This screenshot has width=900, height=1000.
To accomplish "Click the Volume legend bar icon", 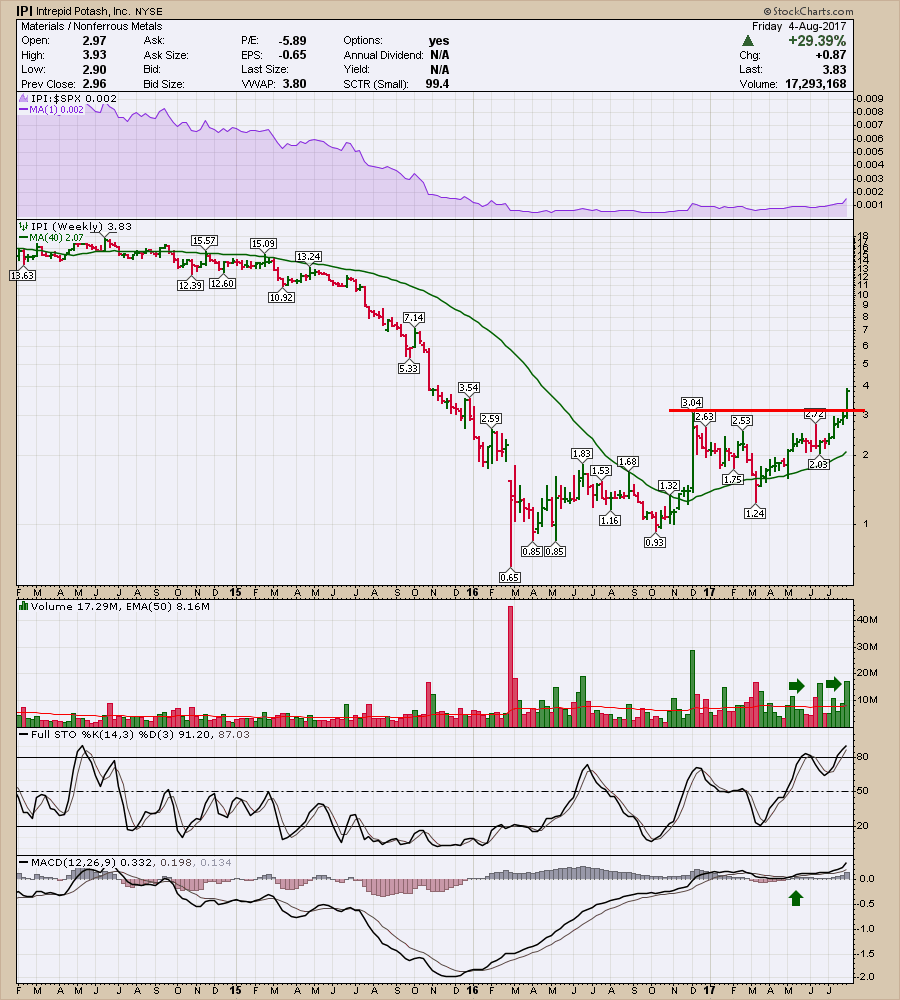I will pyautogui.click(x=24, y=607).
